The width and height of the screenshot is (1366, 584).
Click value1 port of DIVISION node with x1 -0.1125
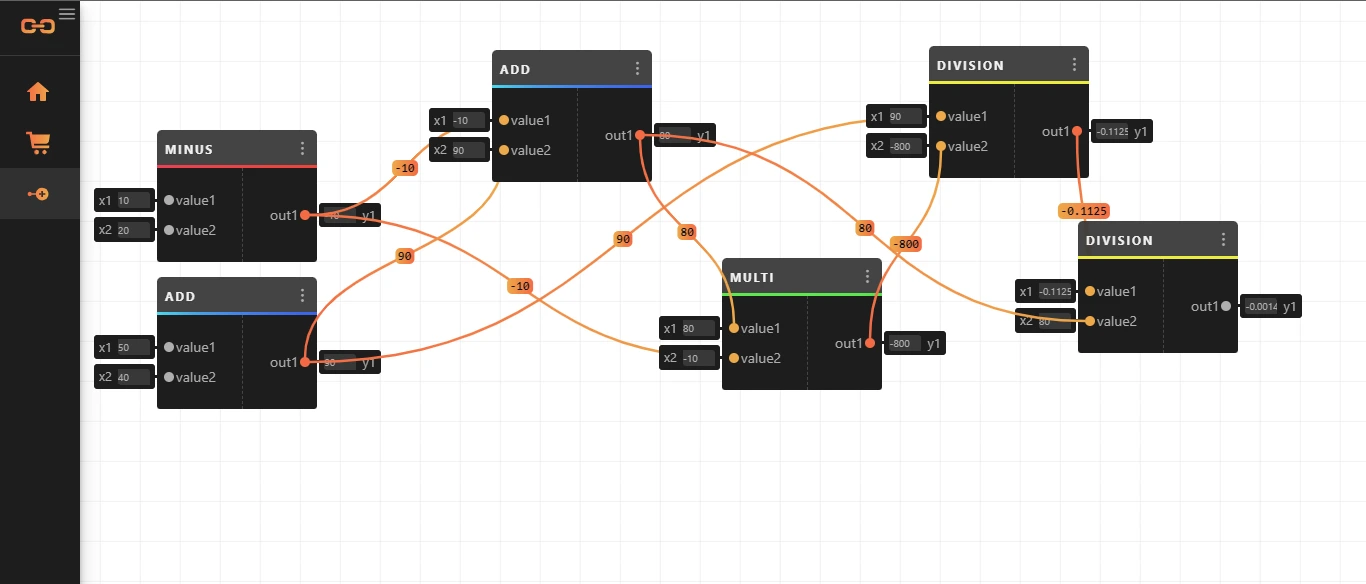(x=1090, y=291)
